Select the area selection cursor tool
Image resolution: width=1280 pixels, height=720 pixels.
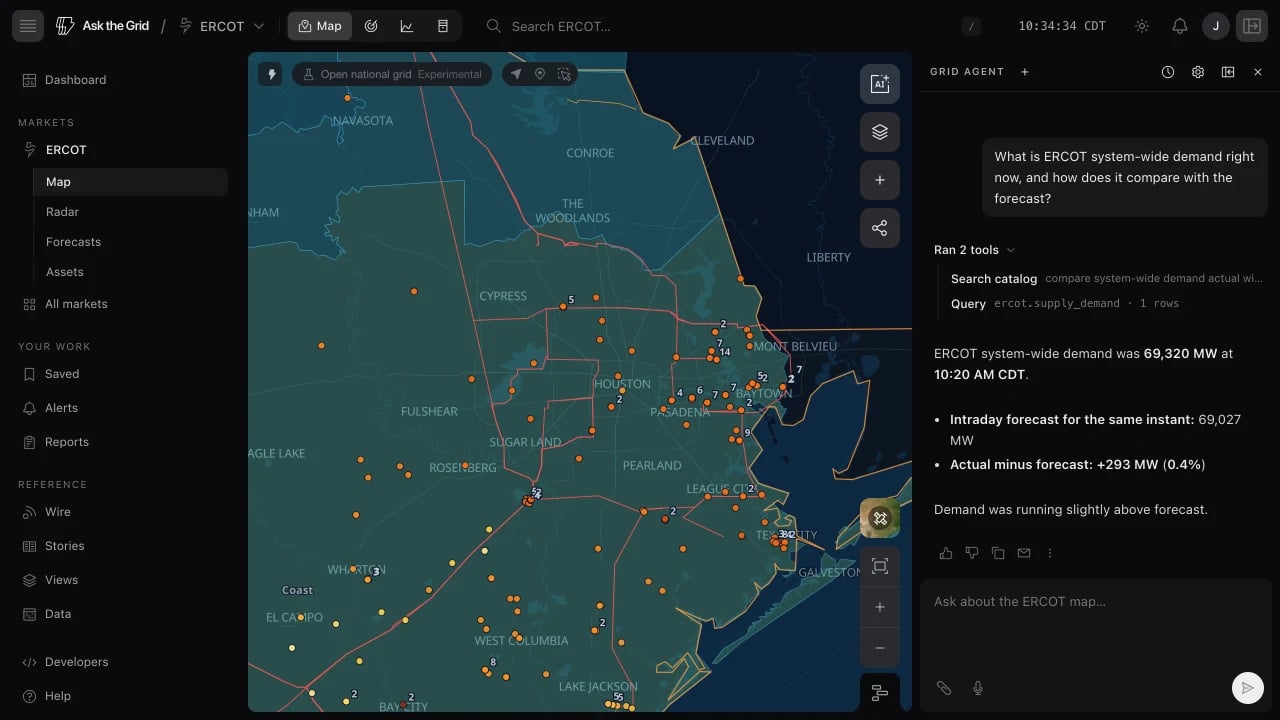[564, 74]
